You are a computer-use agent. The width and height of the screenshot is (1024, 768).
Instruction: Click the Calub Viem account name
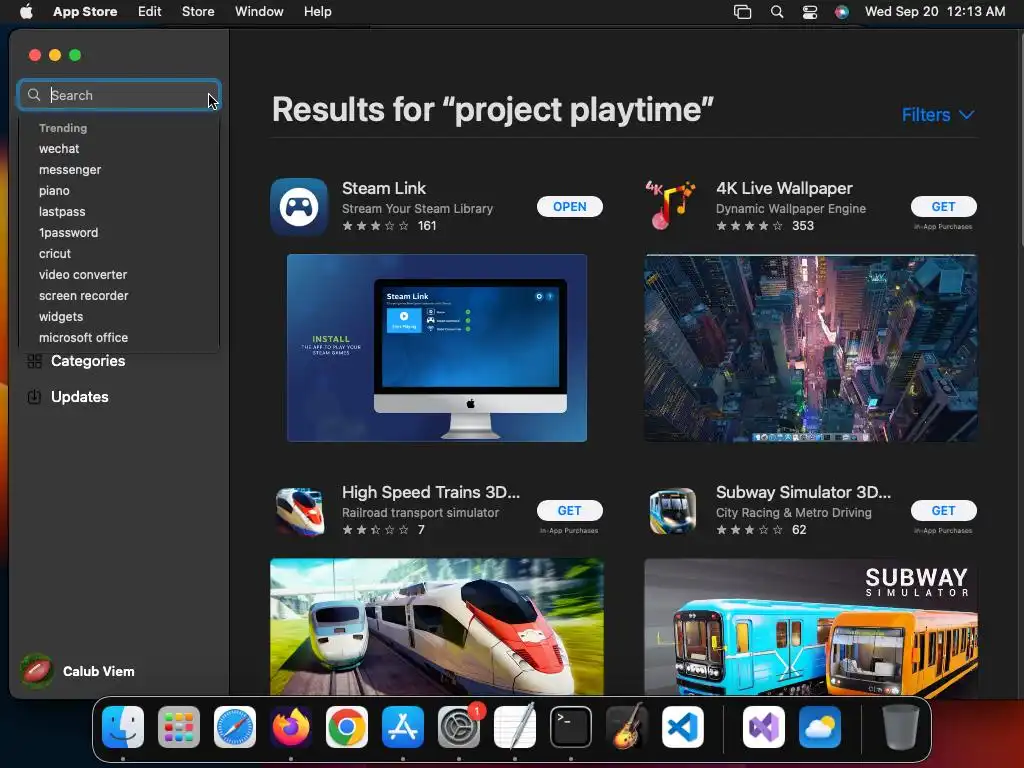tap(99, 671)
